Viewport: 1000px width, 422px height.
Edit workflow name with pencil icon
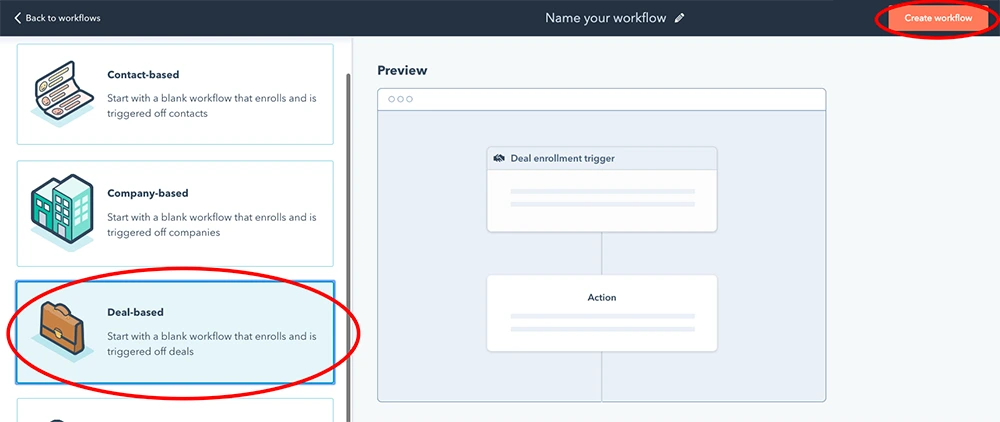679,18
